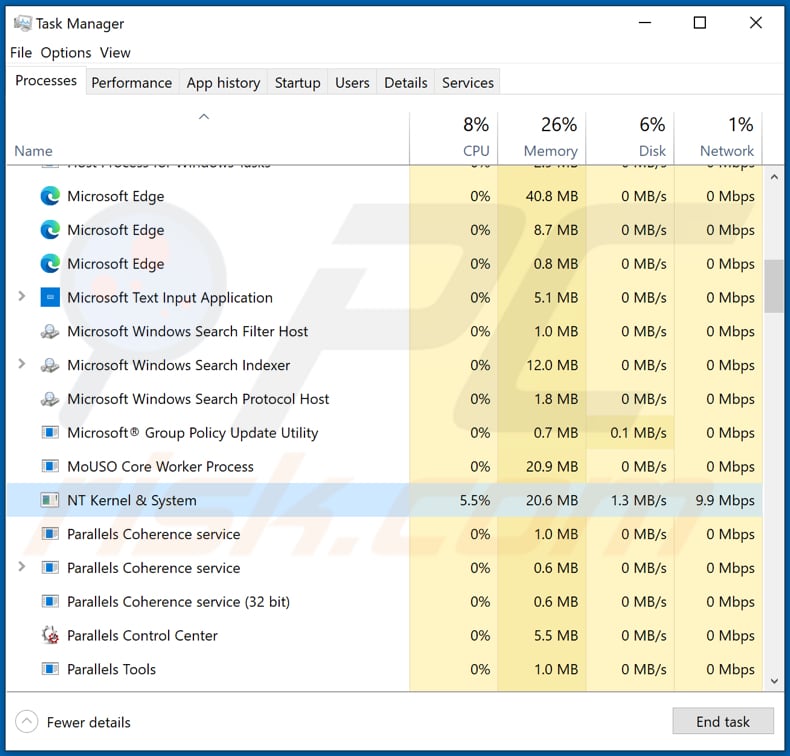Click the 0.1 MB/s disk value
The width and height of the screenshot is (790, 756).
point(638,433)
